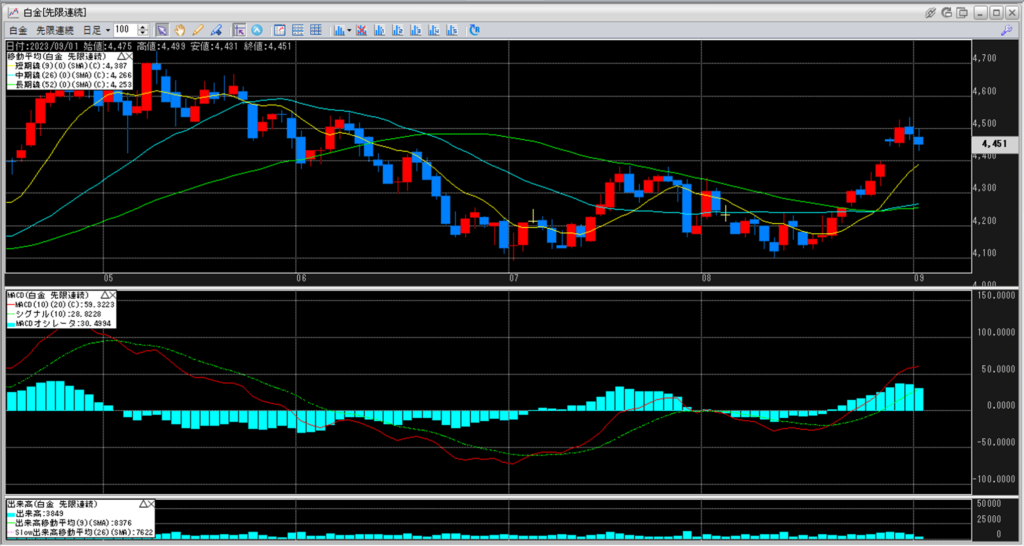This screenshot has width=1024, height=546.
Task: Click the link window icon in title bar
Action: 931,12
